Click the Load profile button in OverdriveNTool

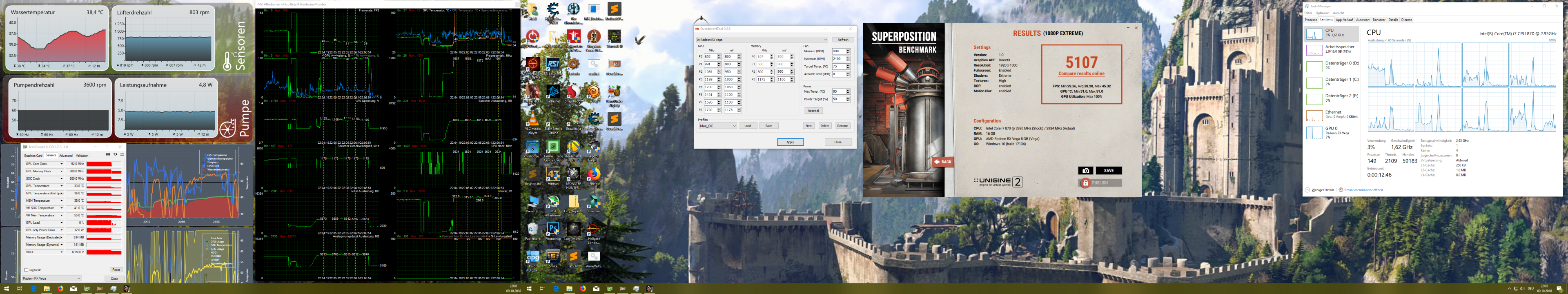748,126
